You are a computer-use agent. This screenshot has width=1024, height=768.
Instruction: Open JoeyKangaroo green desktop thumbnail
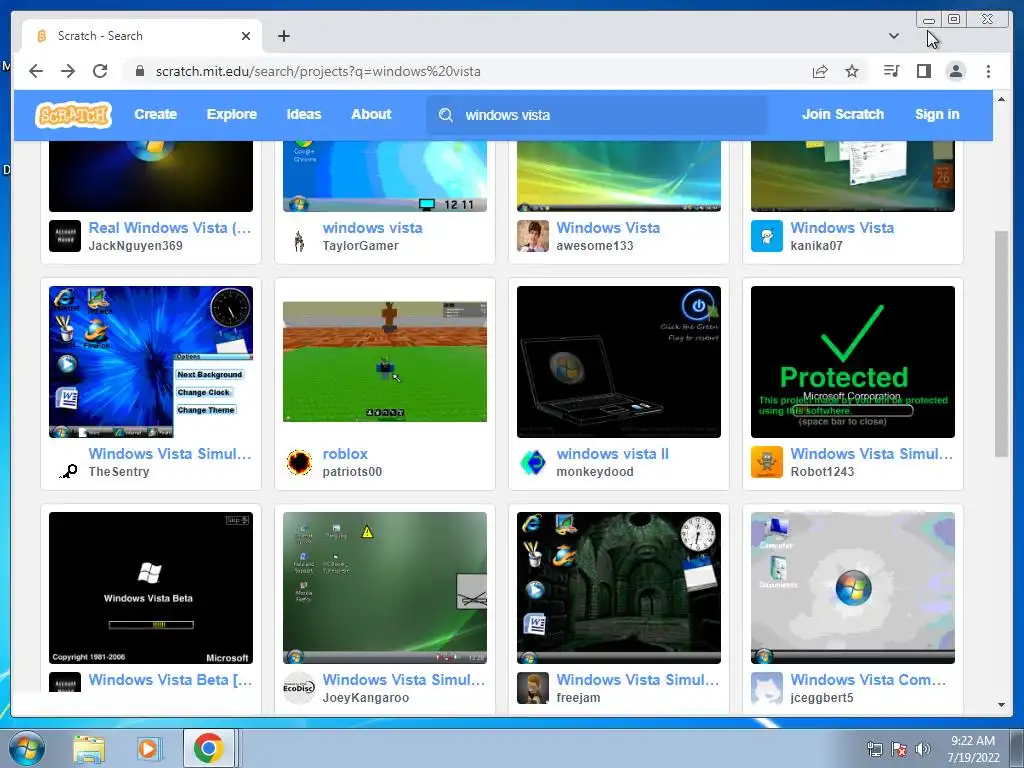385,588
